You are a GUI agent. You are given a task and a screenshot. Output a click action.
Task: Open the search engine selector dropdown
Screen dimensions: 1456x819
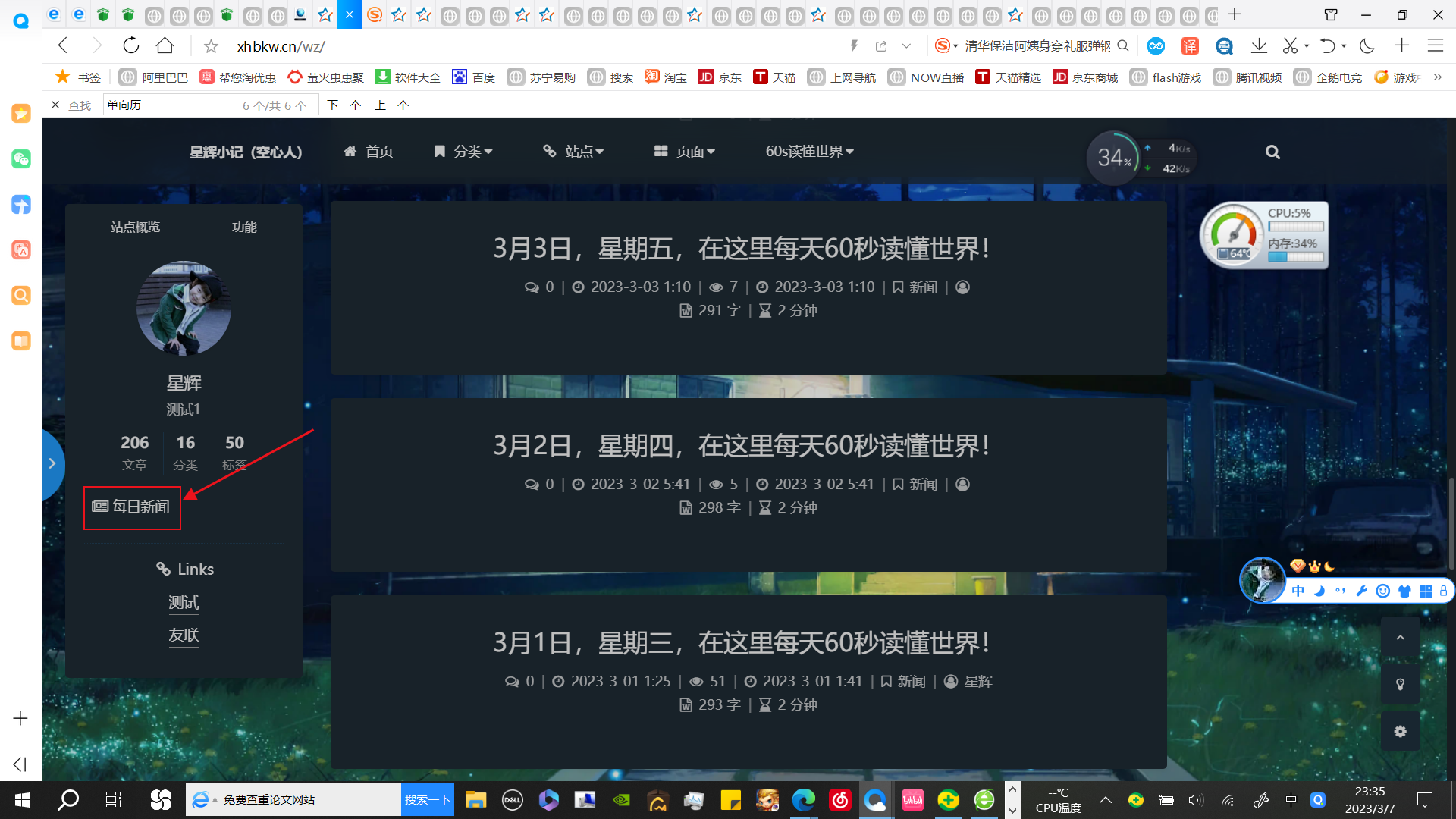[x=946, y=46]
